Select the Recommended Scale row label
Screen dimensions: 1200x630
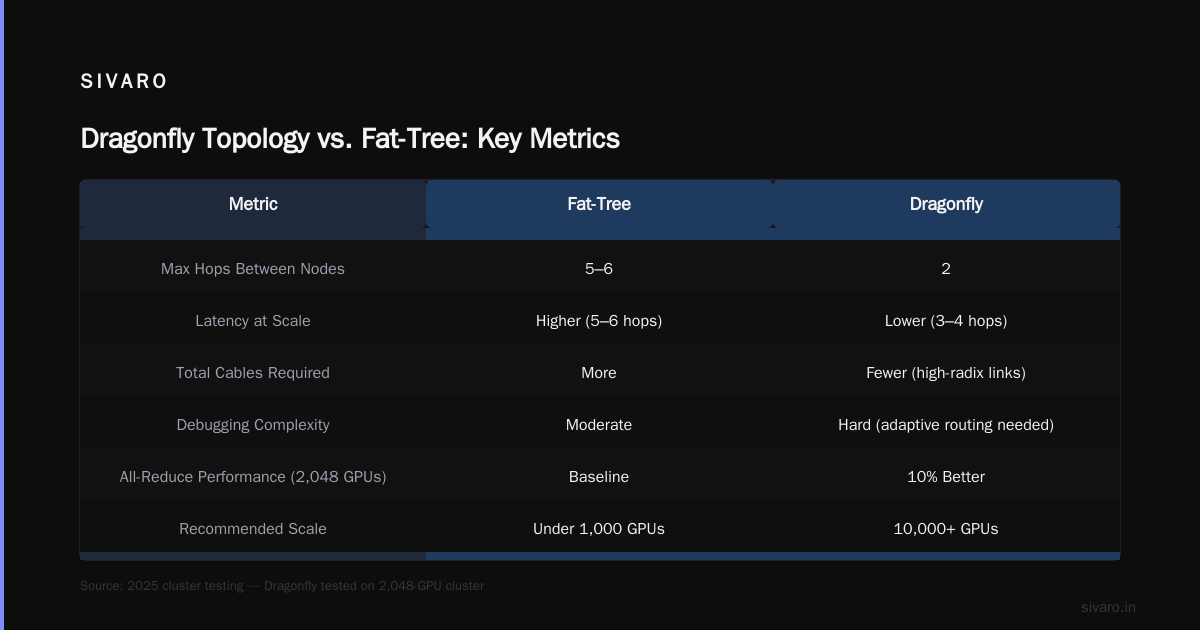[253, 529]
